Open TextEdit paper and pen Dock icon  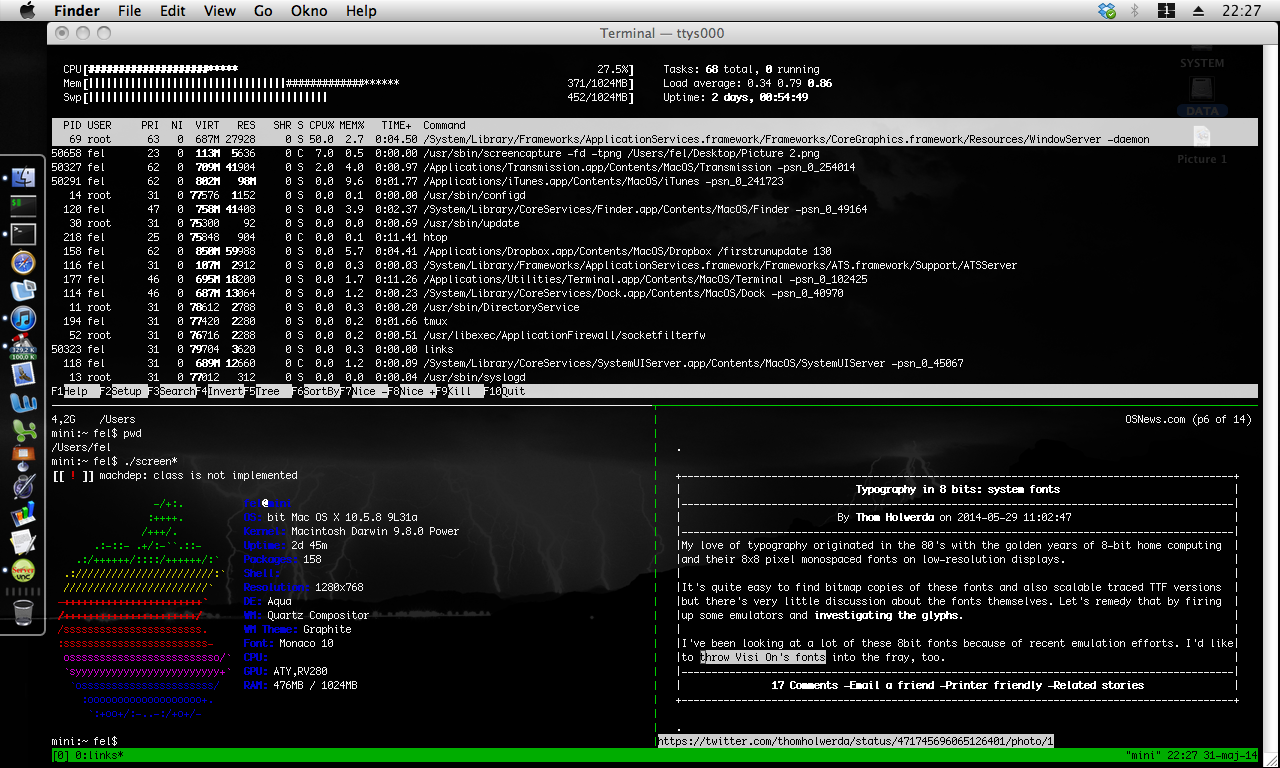[23, 544]
